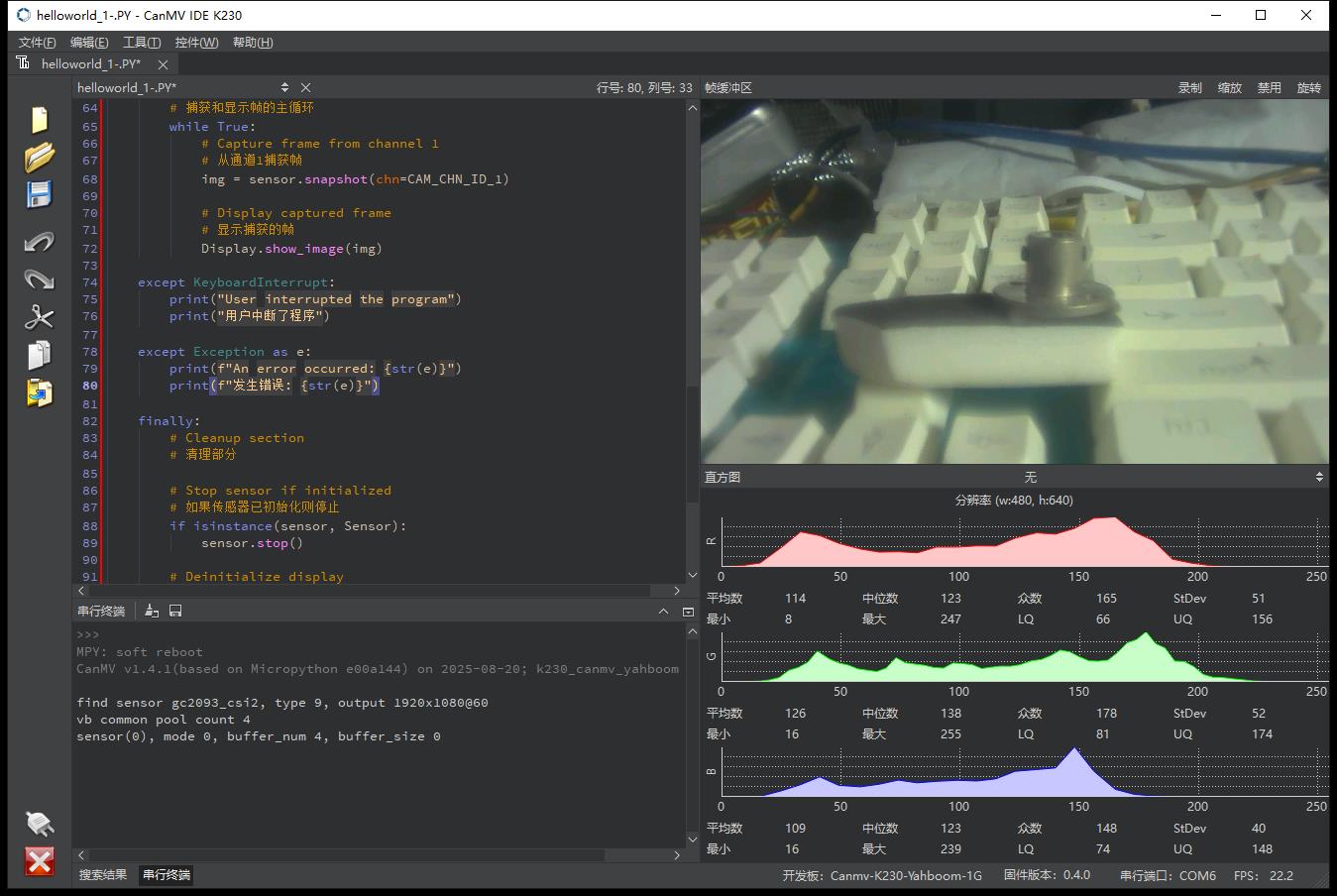Toggle 禁用 to disable the frame buffer

pos(1269,87)
